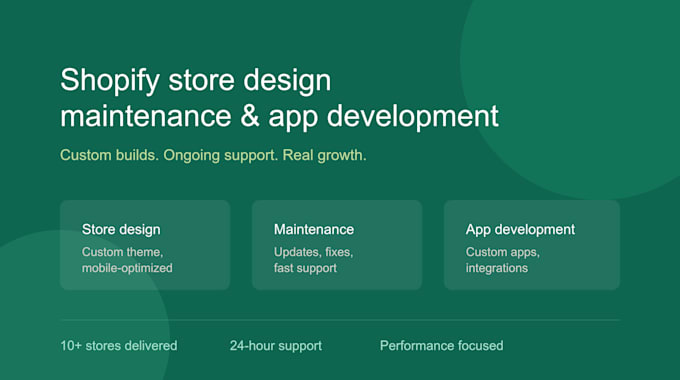The width and height of the screenshot is (680, 380).
Task: Click the '10+ stores delivered' stat
Action: pyautogui.click(x=119, y=346)
